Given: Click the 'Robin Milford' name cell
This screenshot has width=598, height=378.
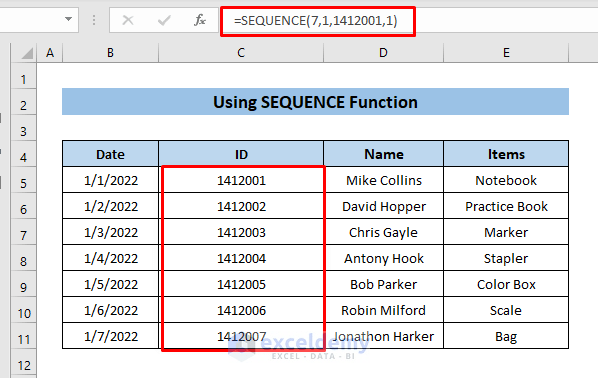Looking at the screenshot, I should click(x=383, y=310).
